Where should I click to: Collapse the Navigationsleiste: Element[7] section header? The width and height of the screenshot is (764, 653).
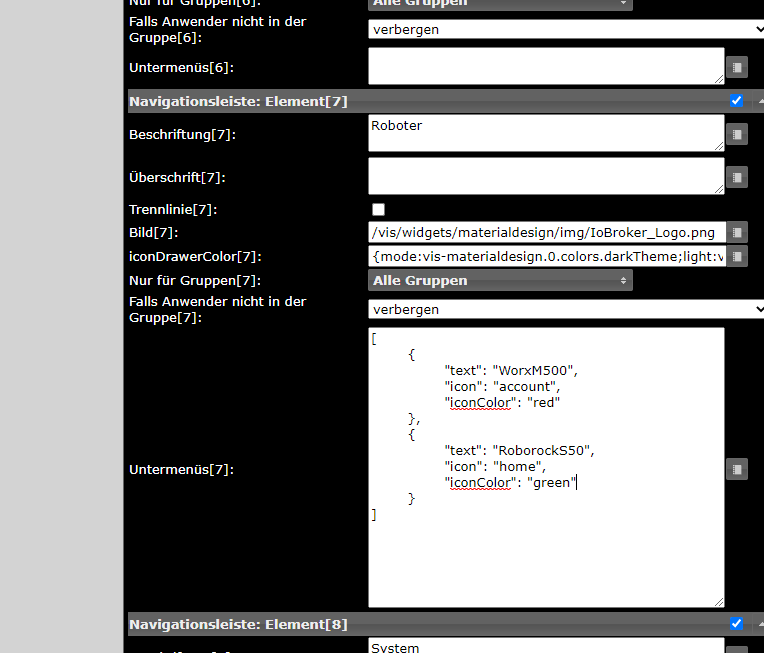(760, 101)
